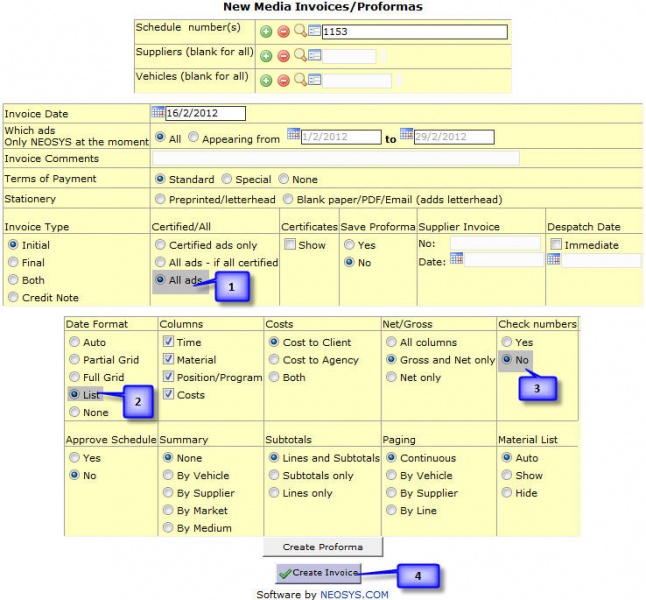
Task: Add a row to Suppliers
Action: tap(266, 56)
